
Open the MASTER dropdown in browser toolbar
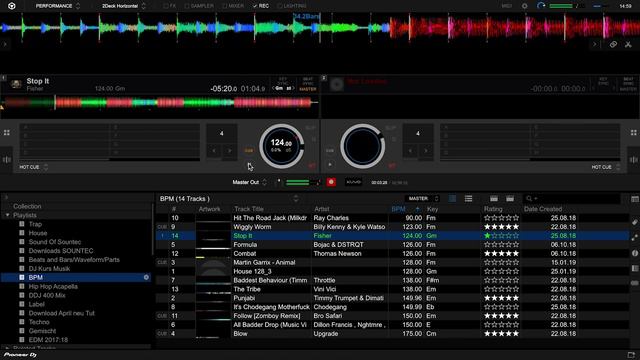(x=423, y=199)
